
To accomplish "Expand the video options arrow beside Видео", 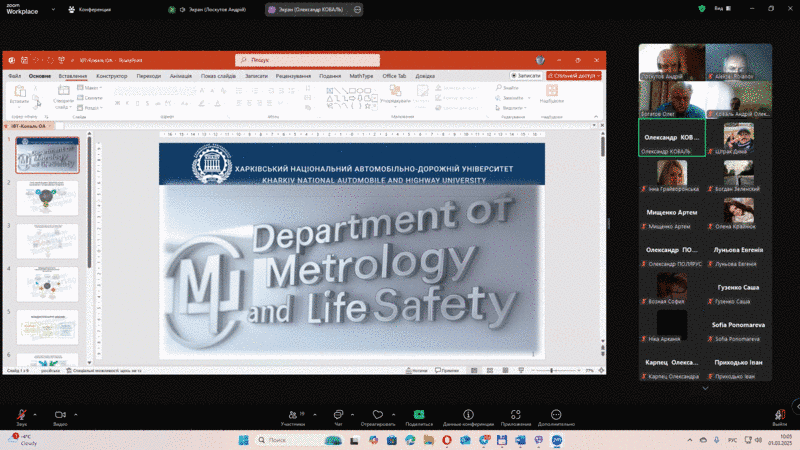I will click(76, 415).
